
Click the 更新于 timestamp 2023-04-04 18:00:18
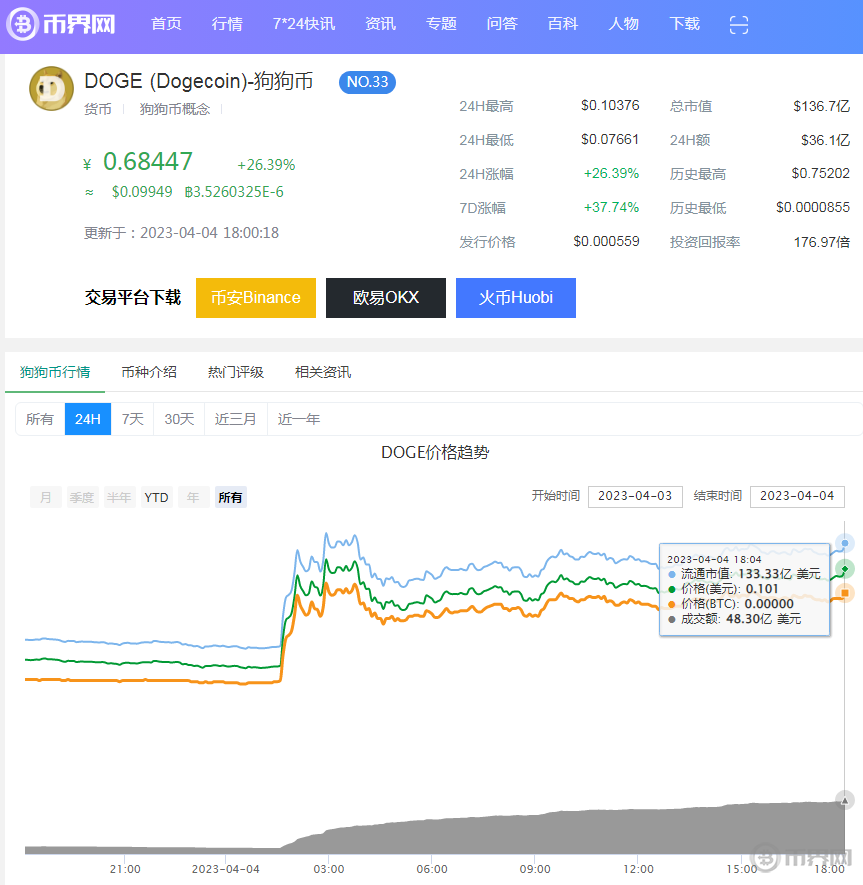click(209, 233)
